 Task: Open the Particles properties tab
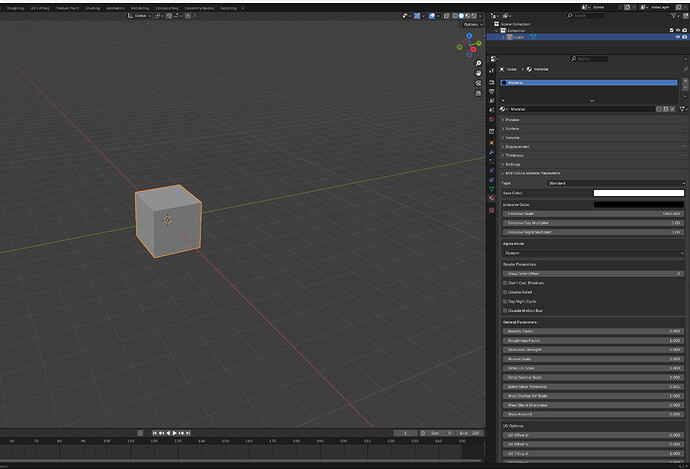click(x=492, y=161)
